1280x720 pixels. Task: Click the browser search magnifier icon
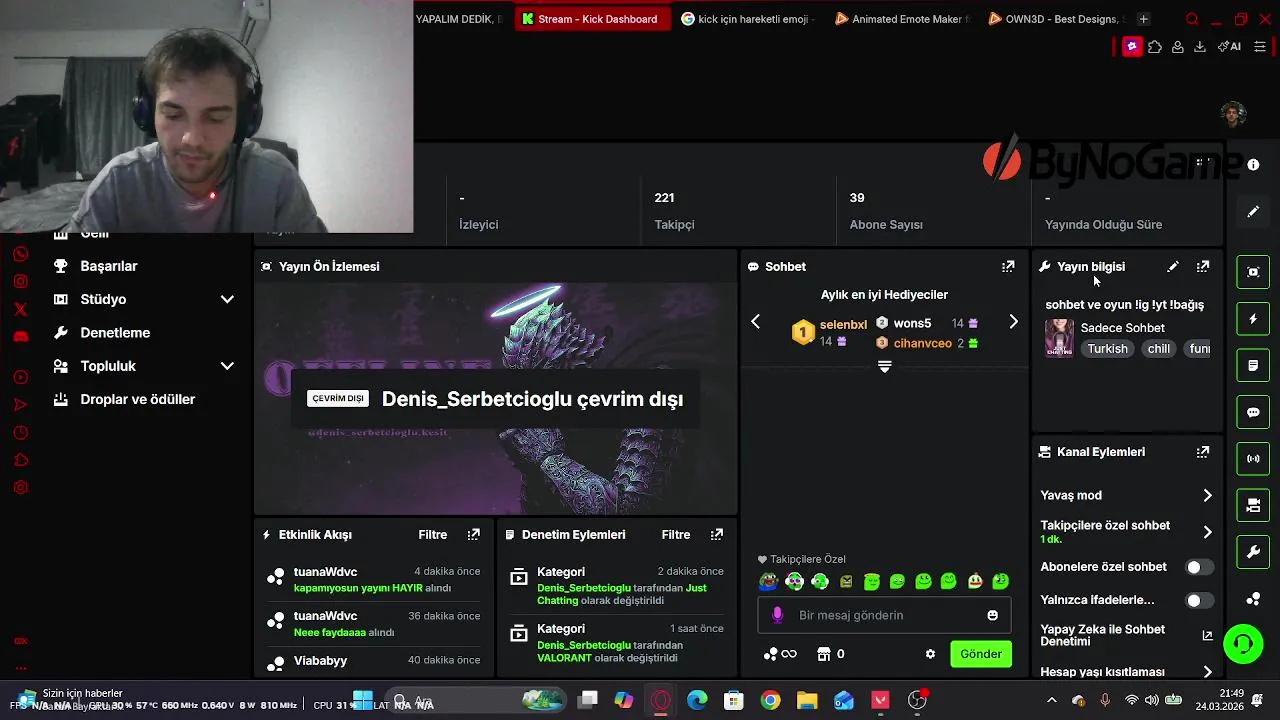(x=1191, y=19)
